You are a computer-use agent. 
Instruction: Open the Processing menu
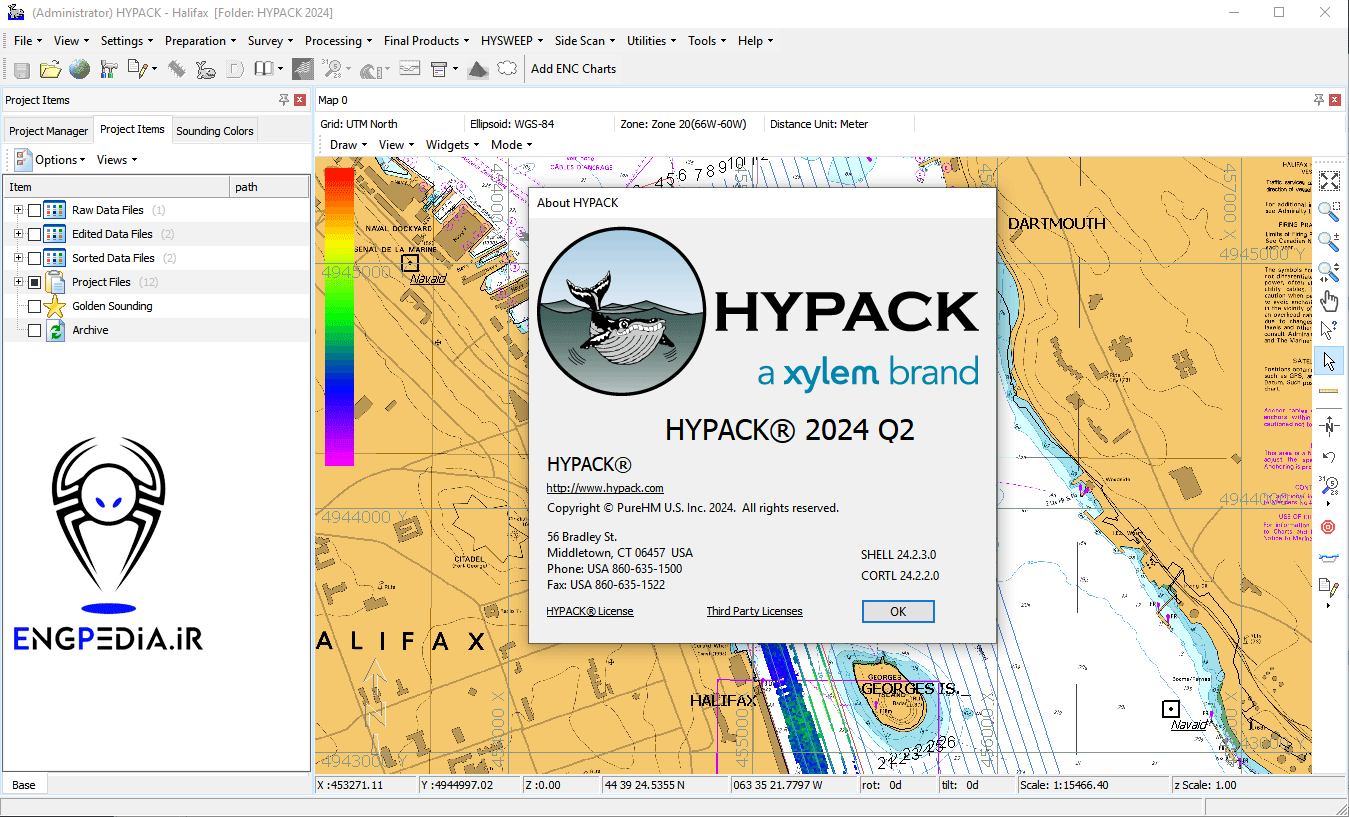[x=338, y=41]
